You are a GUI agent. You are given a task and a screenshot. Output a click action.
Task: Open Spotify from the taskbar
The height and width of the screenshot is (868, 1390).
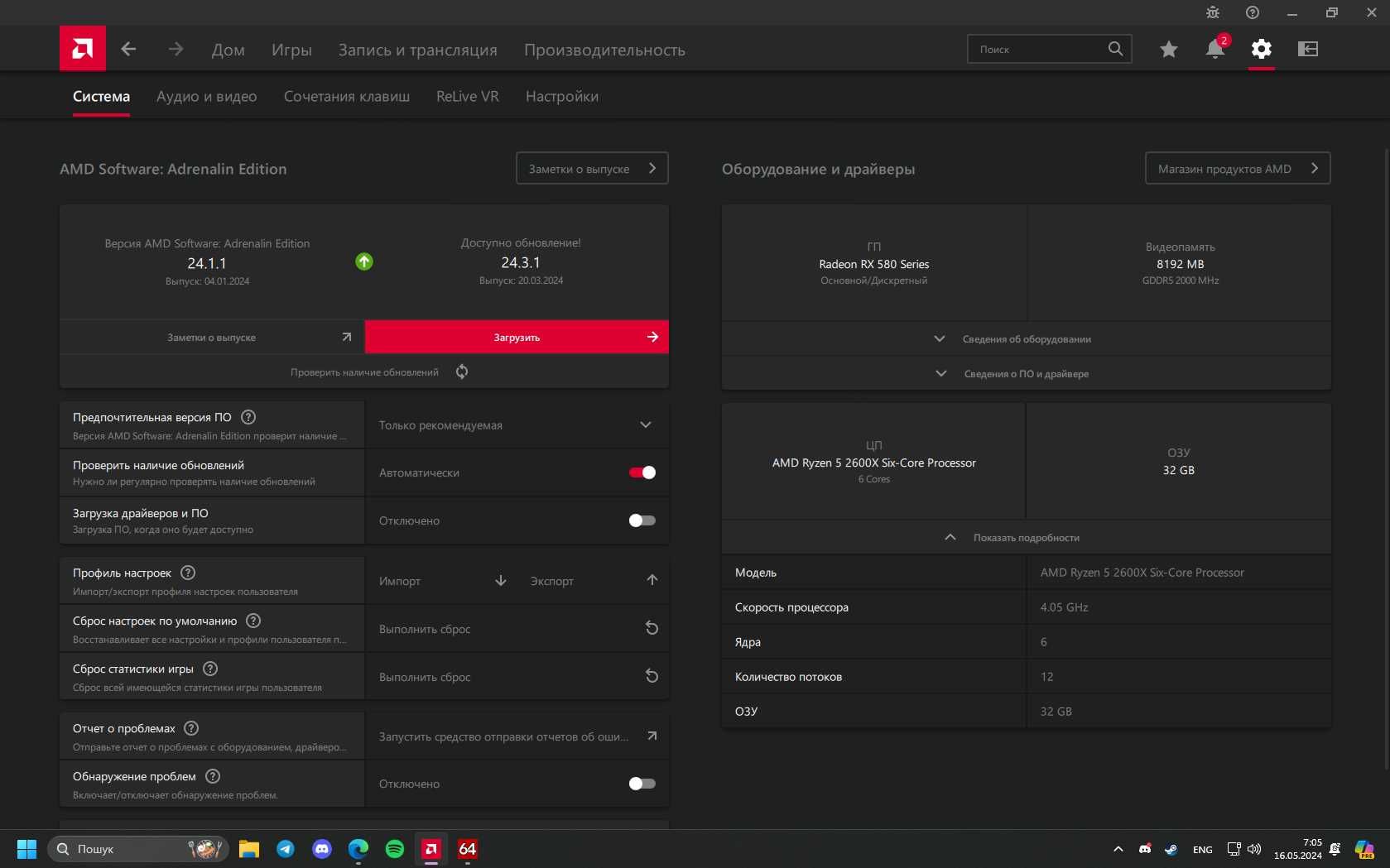point(395,849)
